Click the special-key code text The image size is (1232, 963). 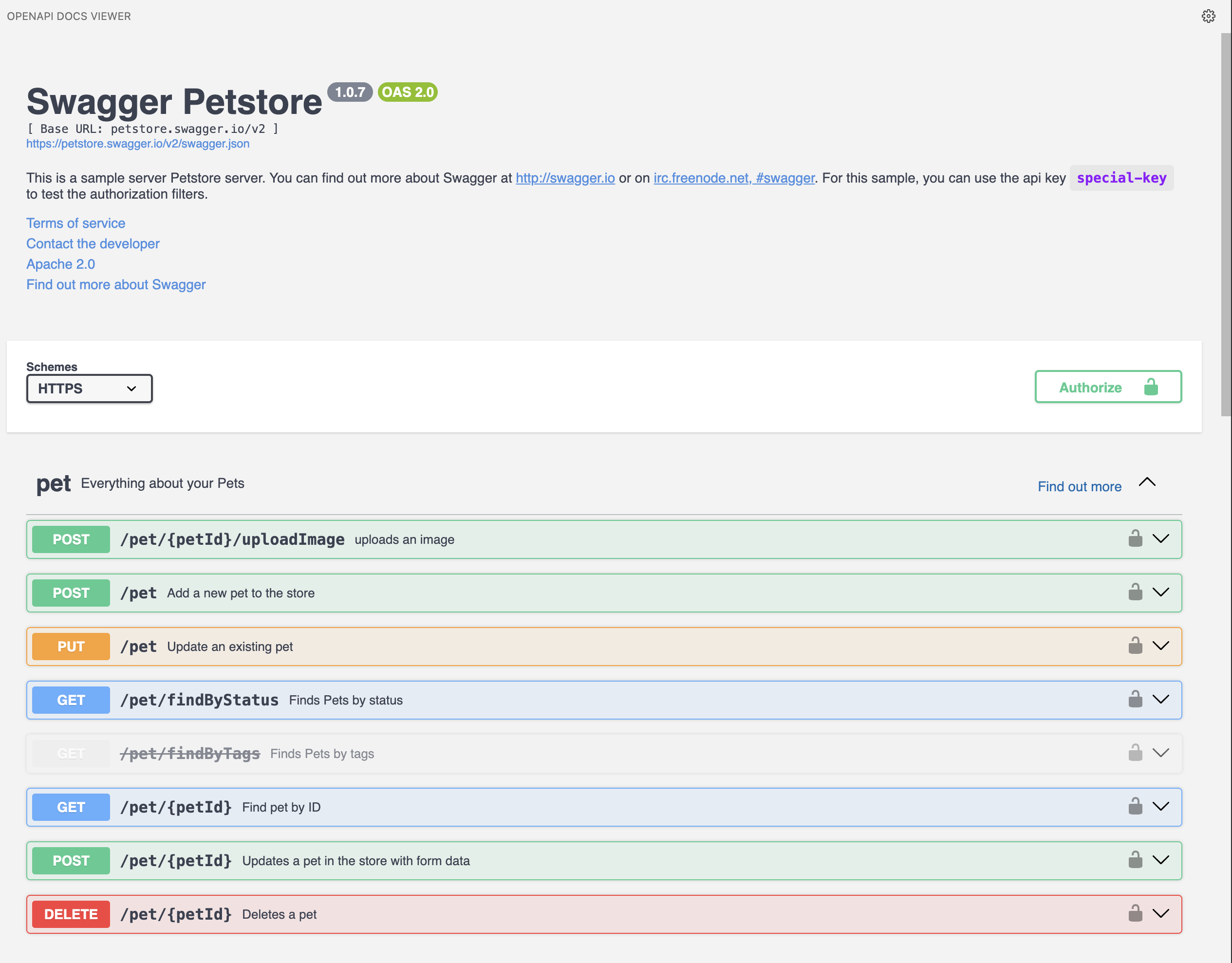1121,178
